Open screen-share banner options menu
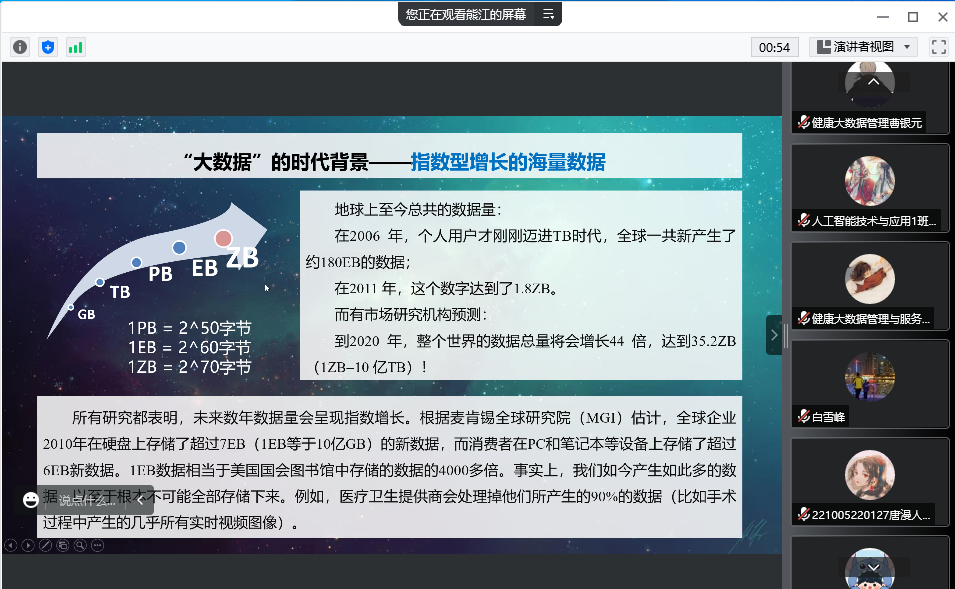The image size is (955, 589). tap(548, 14)
